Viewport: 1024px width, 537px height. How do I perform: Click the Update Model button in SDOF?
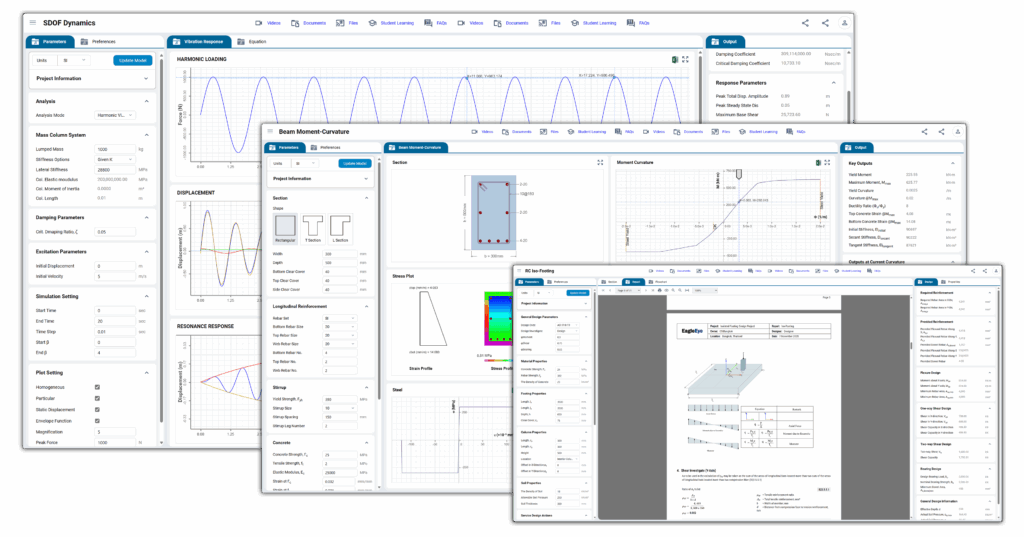click(132, 60)
